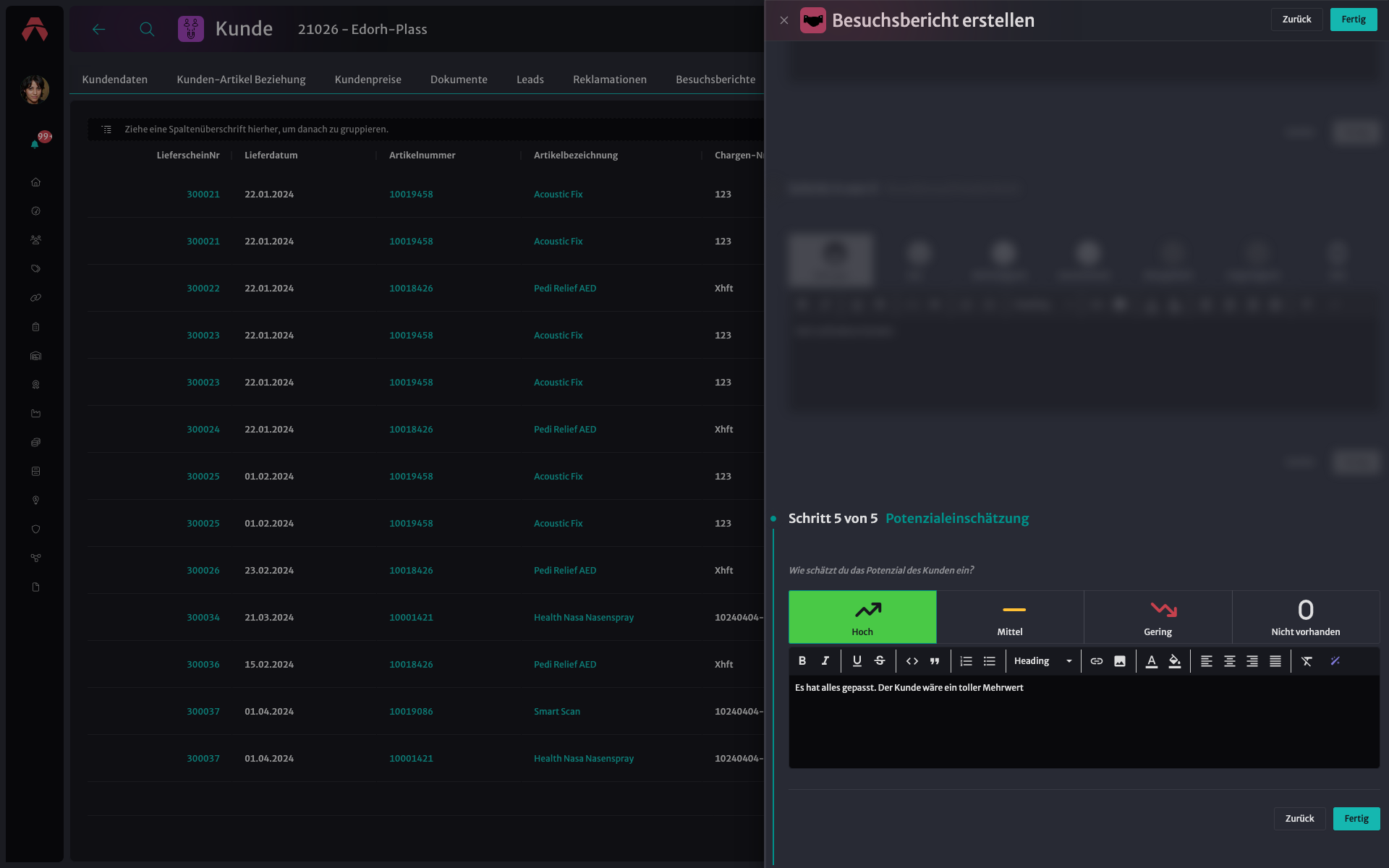Toggle bold formatting in the editor
The image size is (1389, 868).
(802, 661)
